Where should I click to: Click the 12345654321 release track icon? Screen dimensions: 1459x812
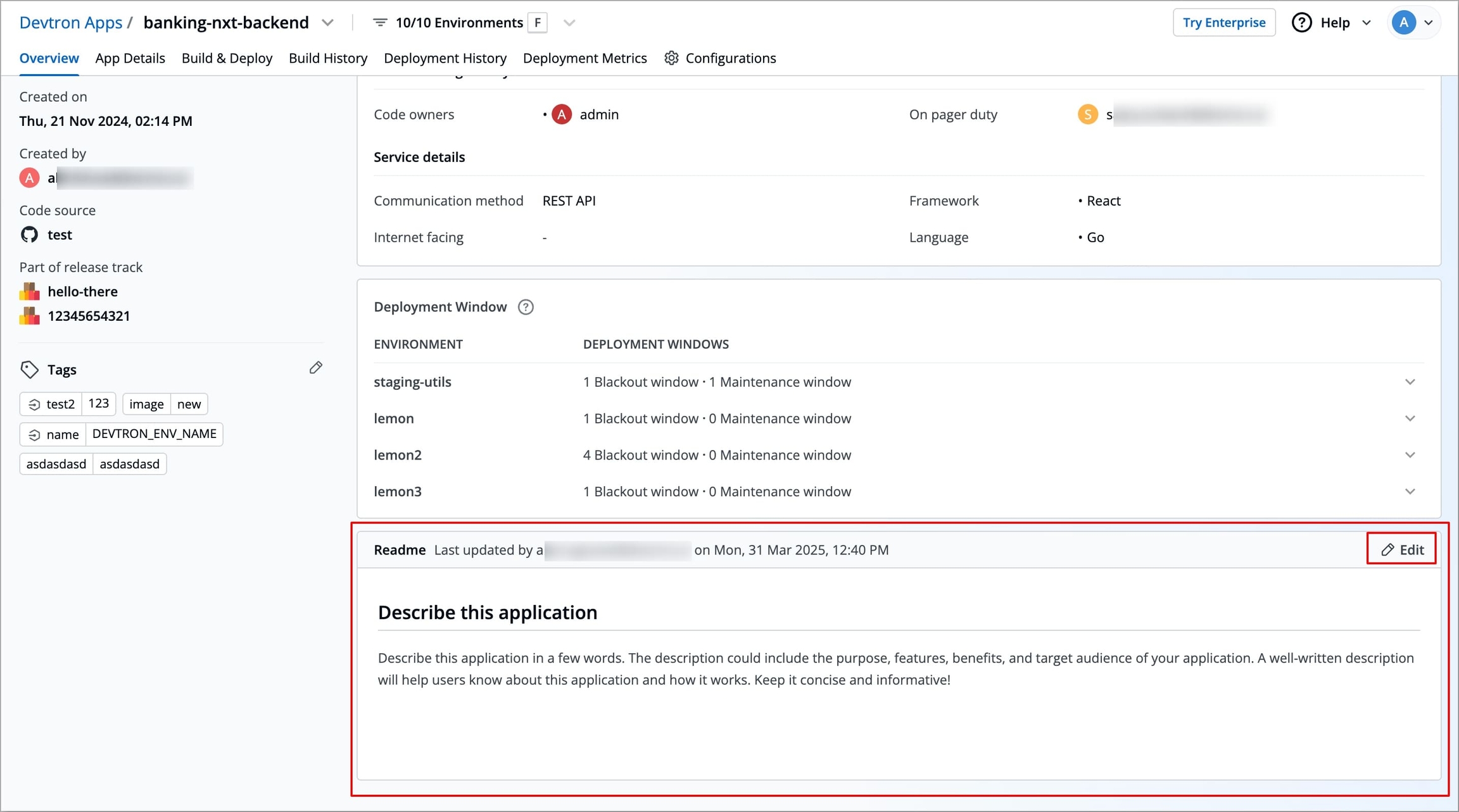(29, 316)
